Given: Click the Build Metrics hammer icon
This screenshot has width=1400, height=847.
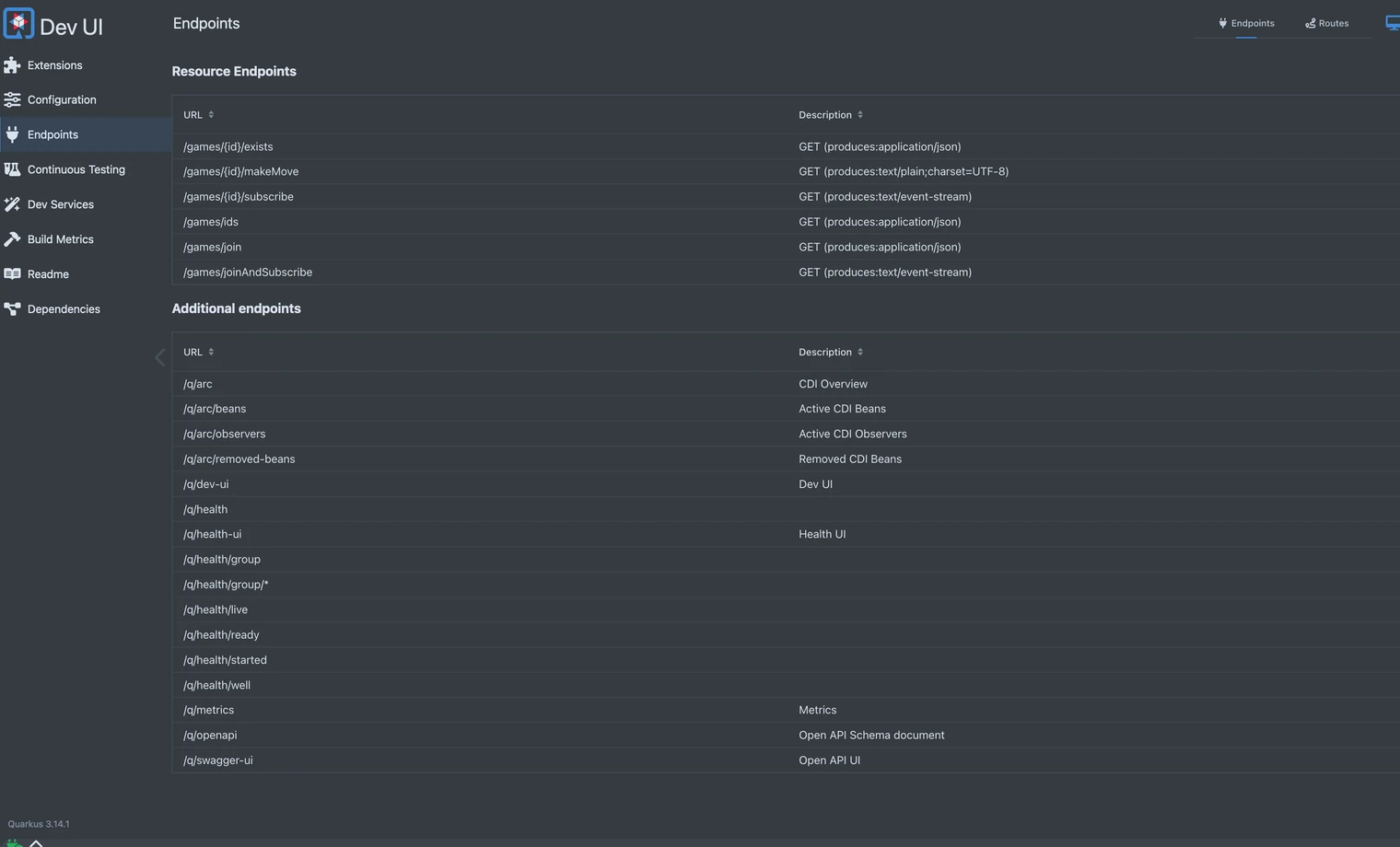Looking at the screenshot, I should [12, 239].
